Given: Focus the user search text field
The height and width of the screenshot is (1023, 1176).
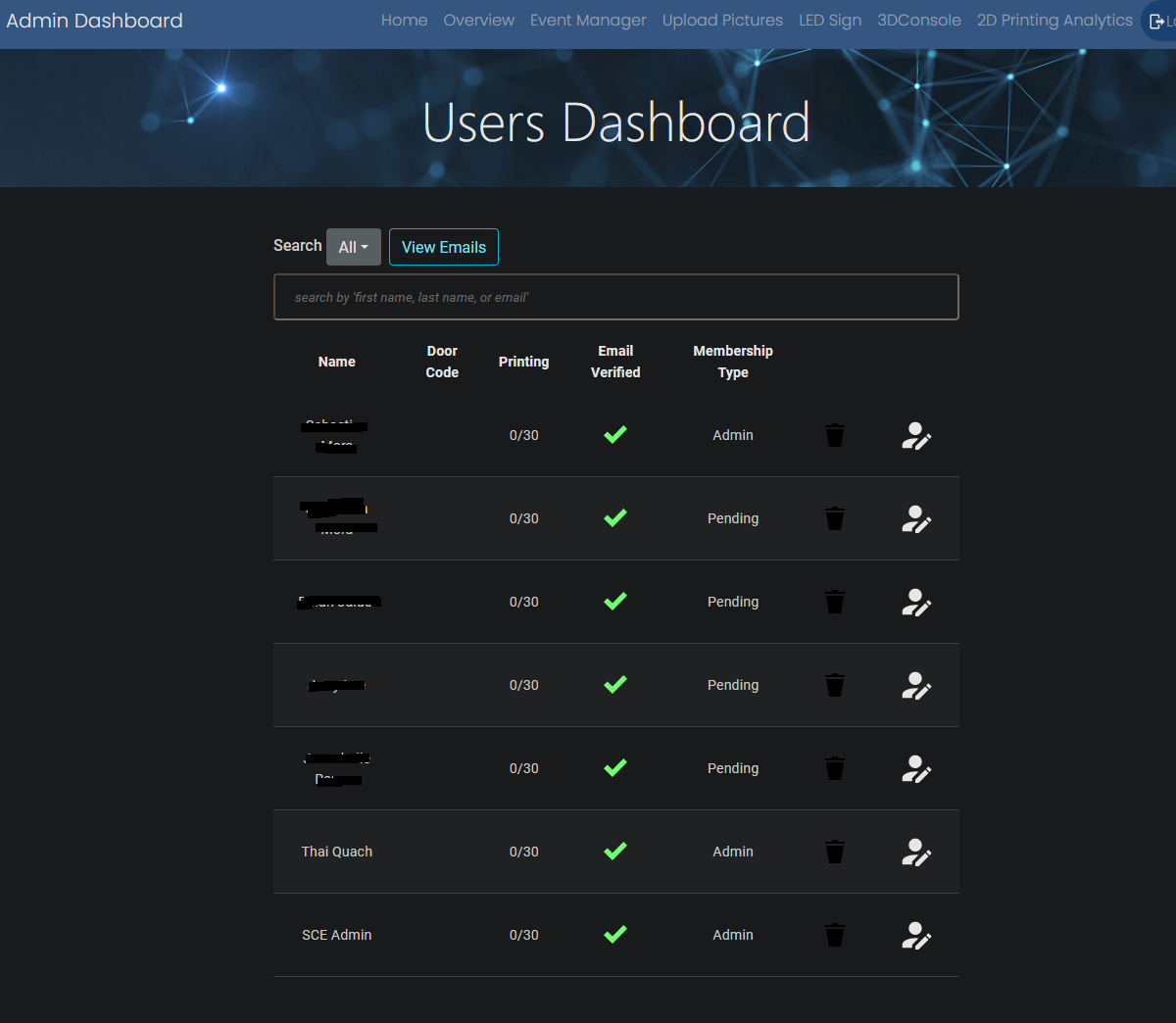Looking at the screenshot, I should 615,297.
